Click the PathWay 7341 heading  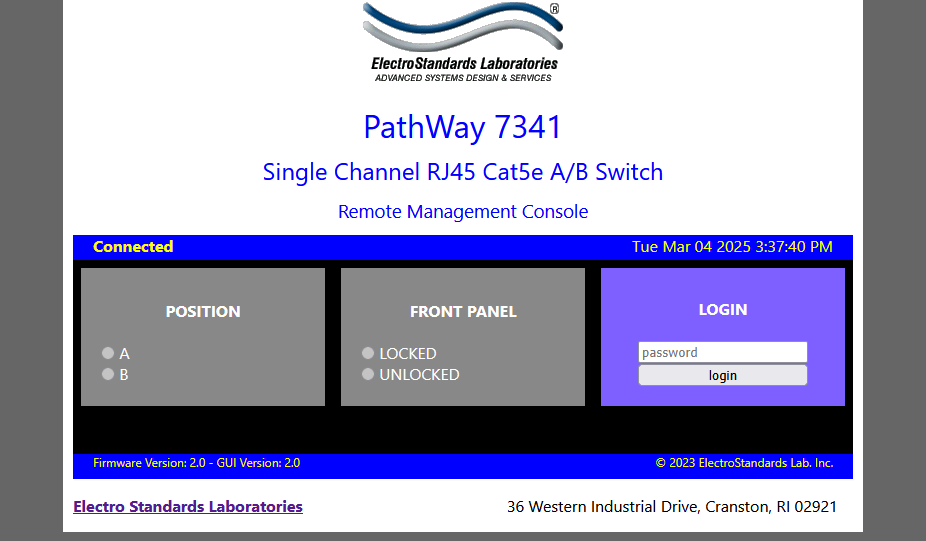(462, 127)
